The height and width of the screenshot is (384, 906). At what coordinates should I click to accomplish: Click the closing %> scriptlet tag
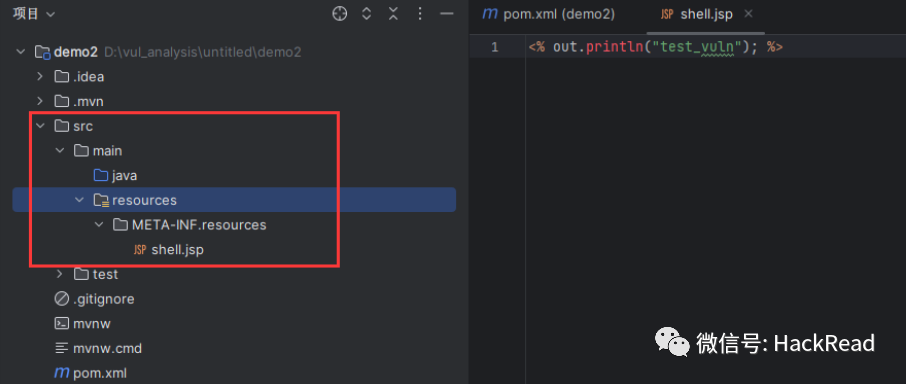pos(775,47)
